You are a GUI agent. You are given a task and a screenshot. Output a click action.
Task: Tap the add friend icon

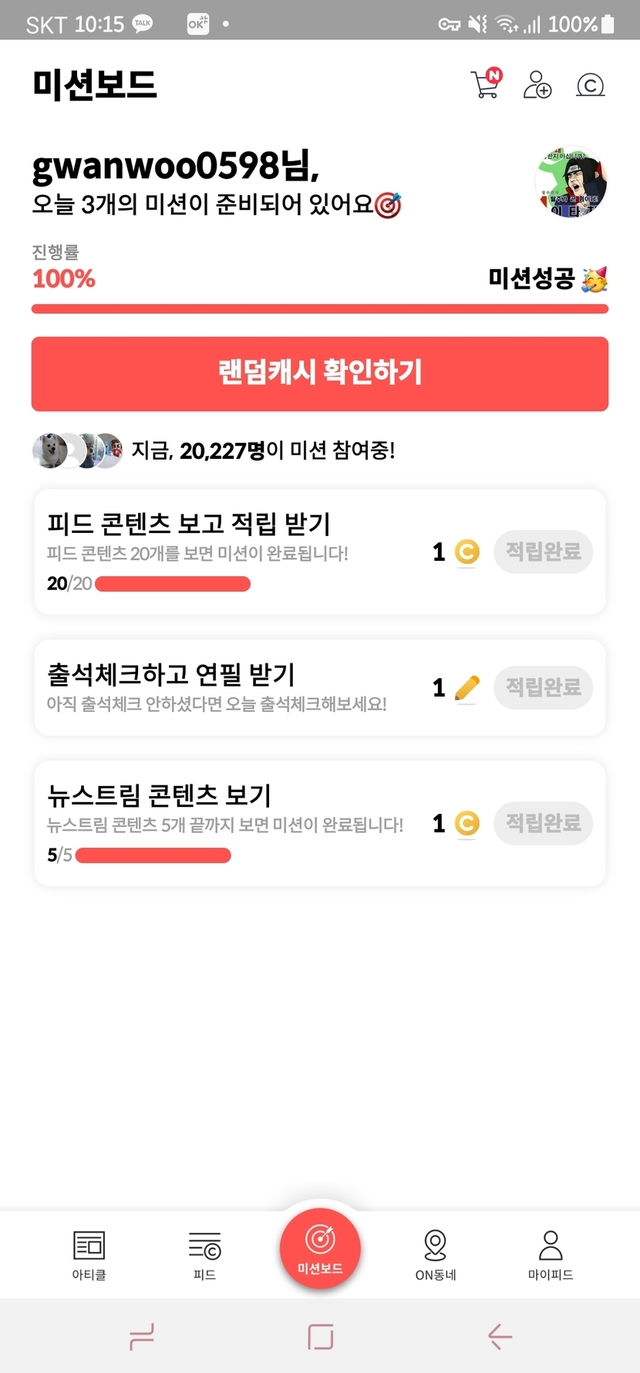click(537, 85)
